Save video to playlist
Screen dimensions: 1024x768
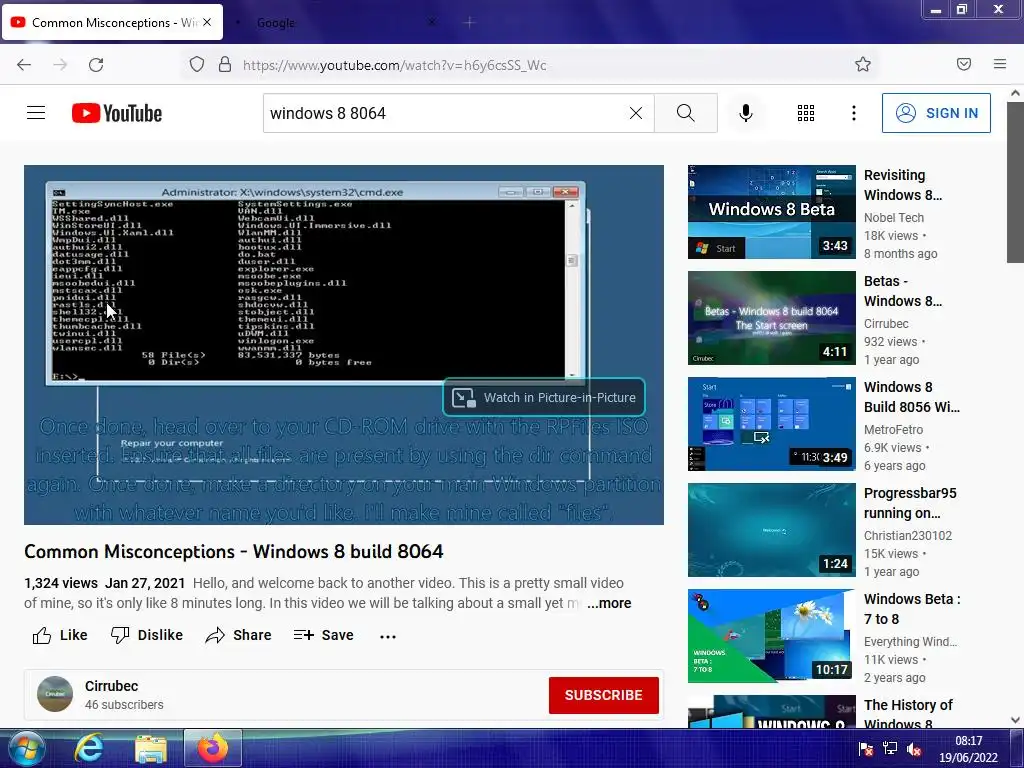323,635
